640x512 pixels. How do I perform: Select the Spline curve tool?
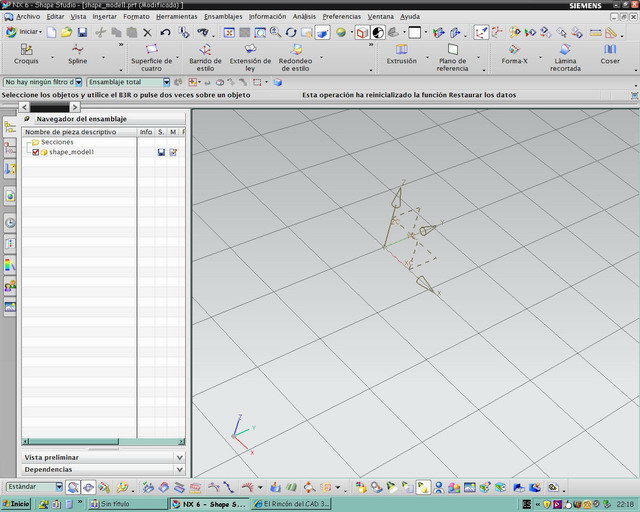coord(77,54)
